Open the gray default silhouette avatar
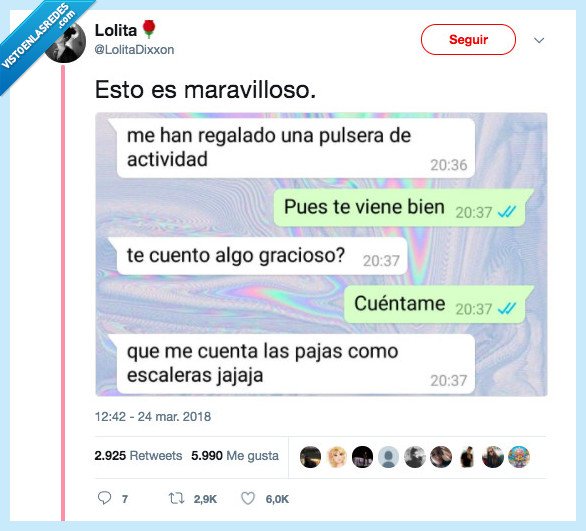Screen dimensions: 586x531 388,457
